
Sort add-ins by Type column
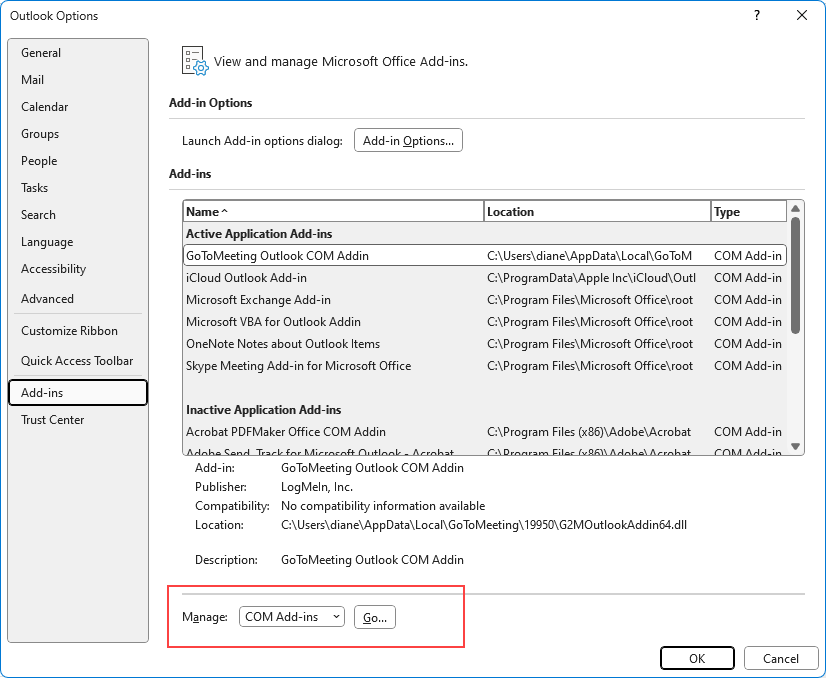pos(749,212)
